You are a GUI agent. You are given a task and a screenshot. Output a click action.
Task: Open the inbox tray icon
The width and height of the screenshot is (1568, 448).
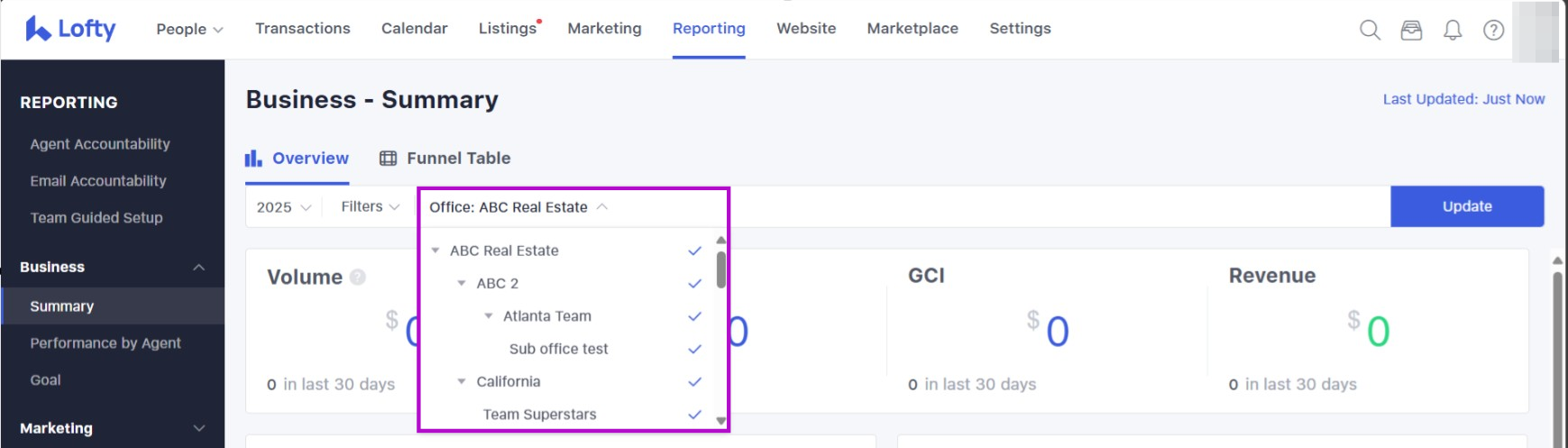point(1411,30)
